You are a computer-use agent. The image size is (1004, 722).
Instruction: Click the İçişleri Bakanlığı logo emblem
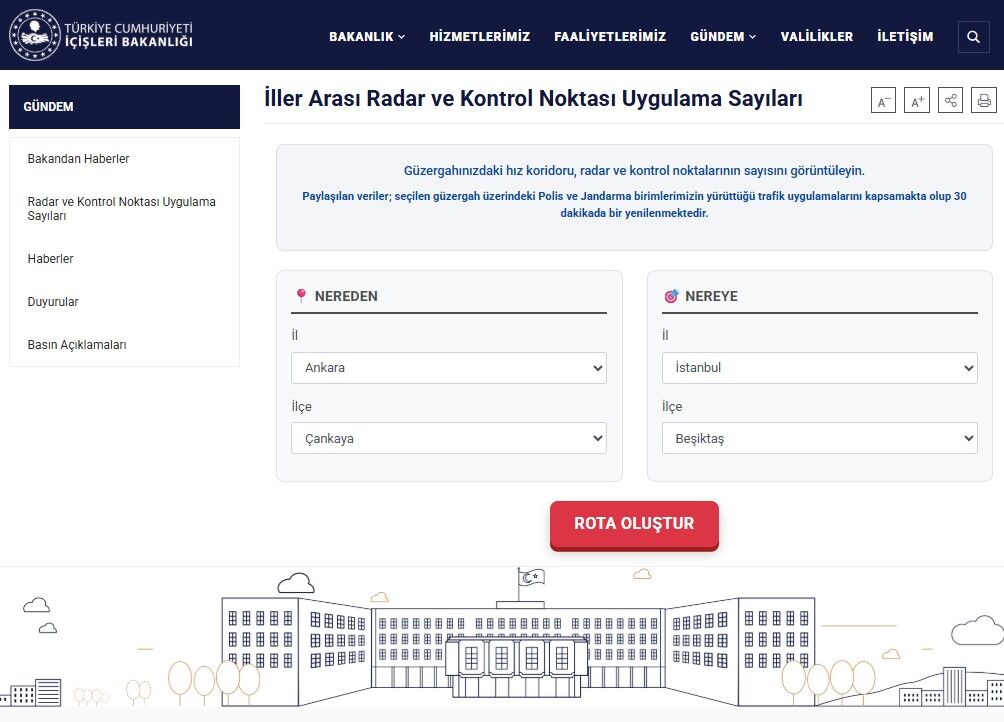pos(34,35)
